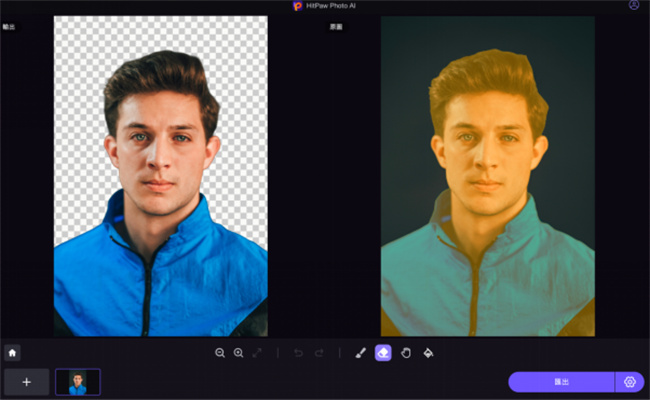The height and width of the screenshot is (400, 650).
Task: Open export settings gear icon
Action: (630, 382)
